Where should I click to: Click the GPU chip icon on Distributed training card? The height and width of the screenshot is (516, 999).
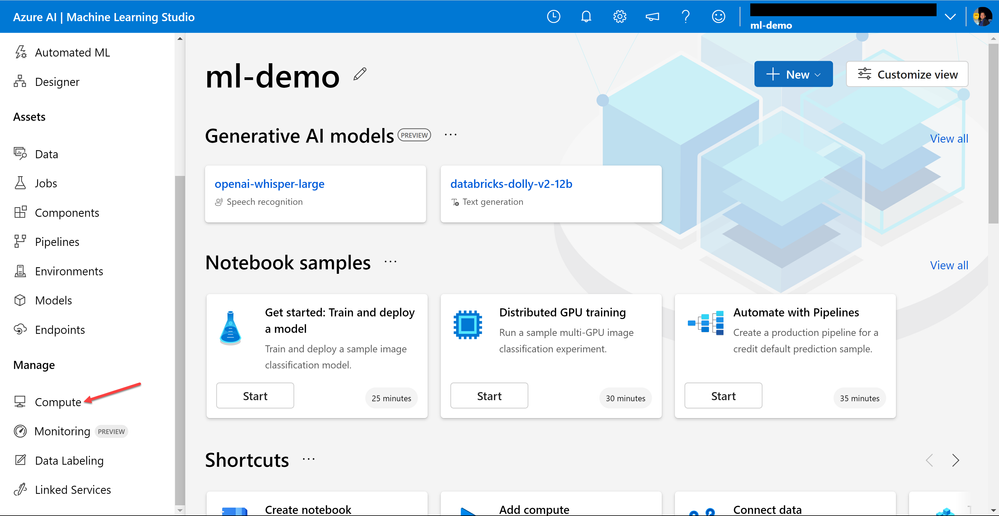pos(467,326)
